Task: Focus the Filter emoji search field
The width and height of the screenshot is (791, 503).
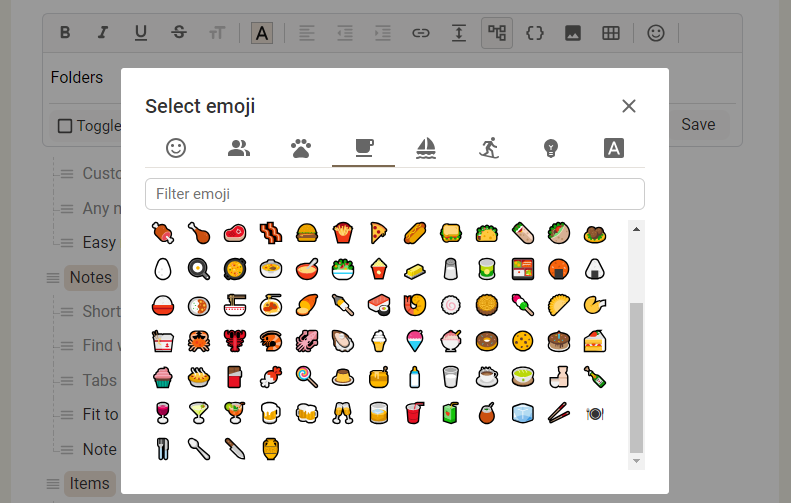Action: [x=394, y=194]
